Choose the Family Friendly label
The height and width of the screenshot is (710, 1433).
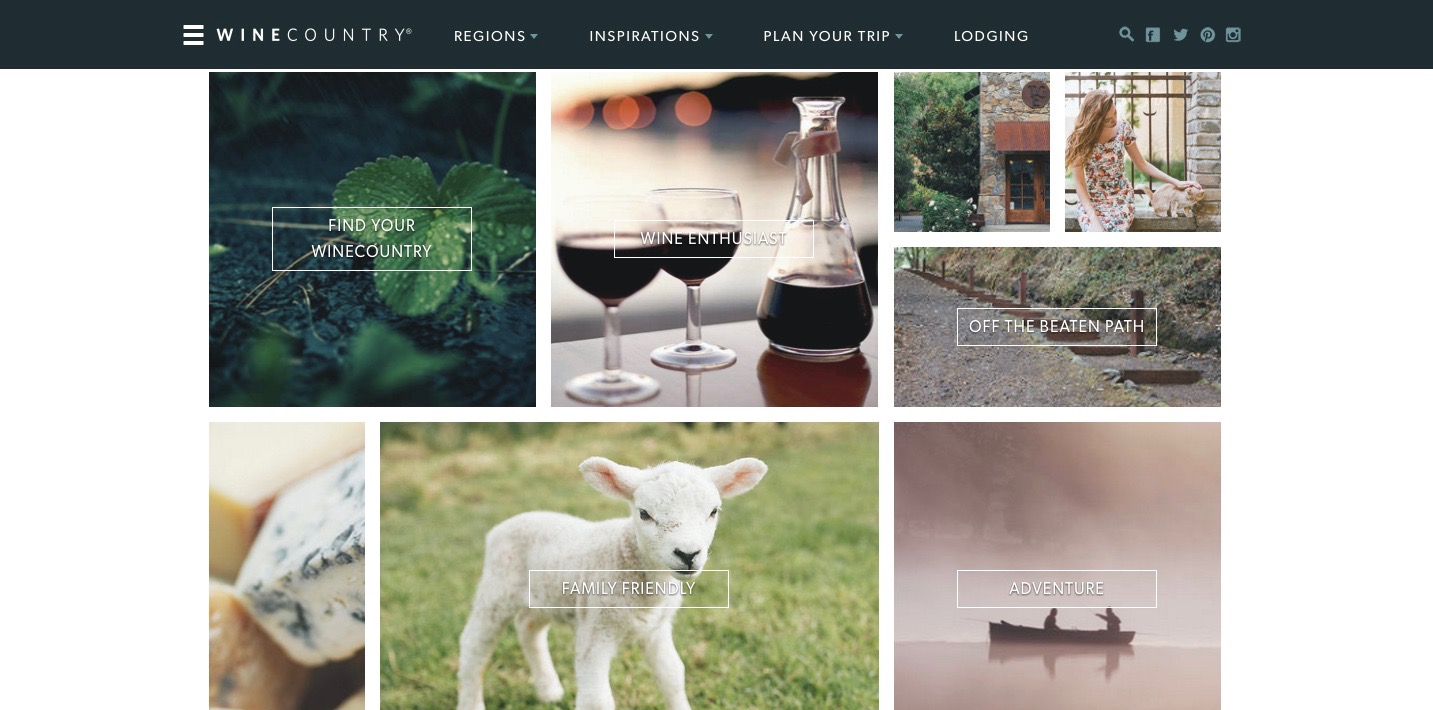coord(629,589)
